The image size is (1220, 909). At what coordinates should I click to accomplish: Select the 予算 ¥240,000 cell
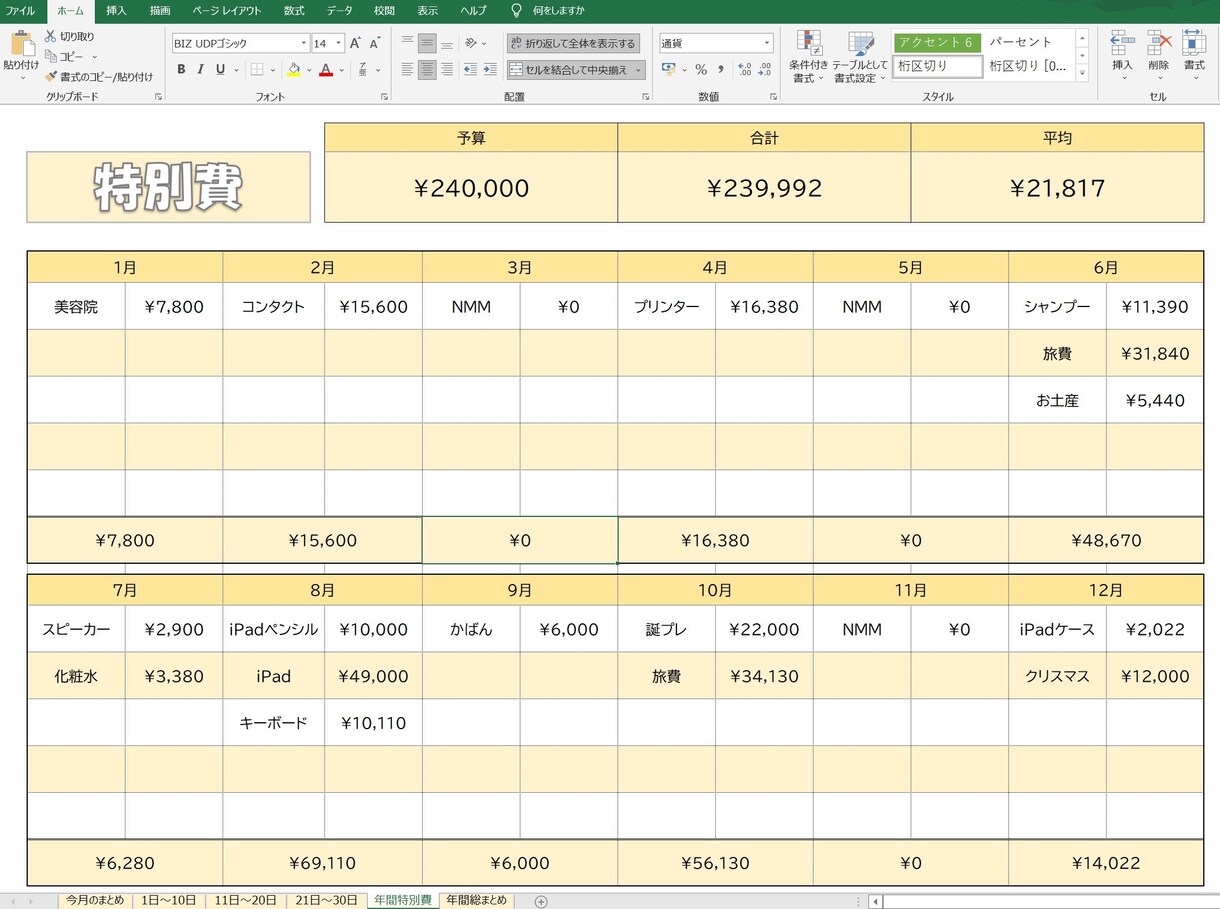471,187
